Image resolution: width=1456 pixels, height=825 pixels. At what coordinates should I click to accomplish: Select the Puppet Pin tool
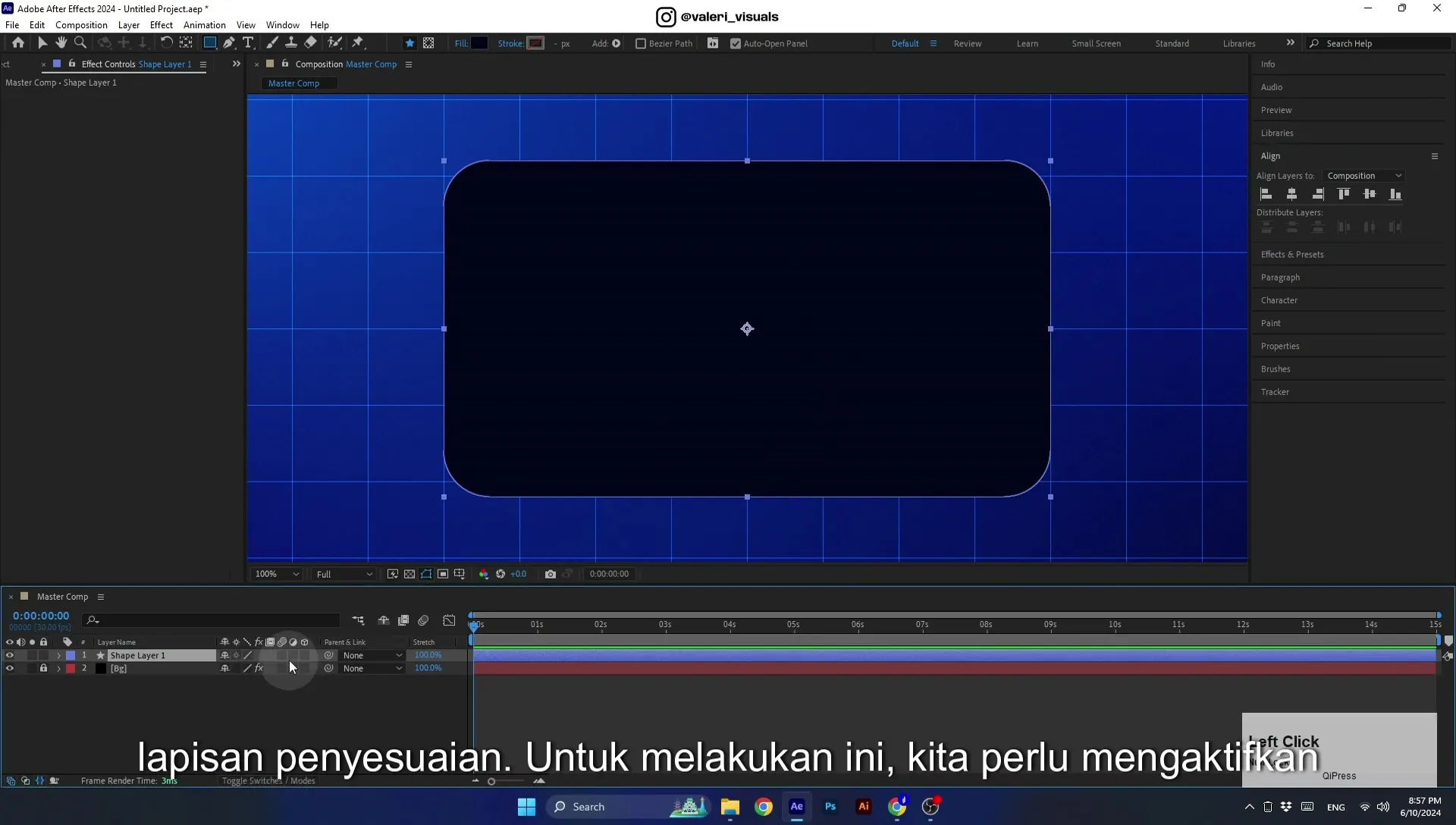tap(358, 43)
